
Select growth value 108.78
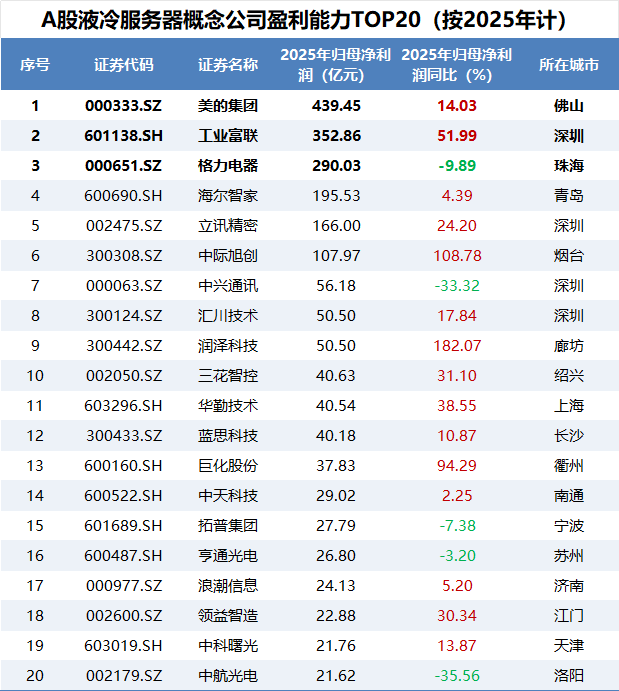[457, 256]
